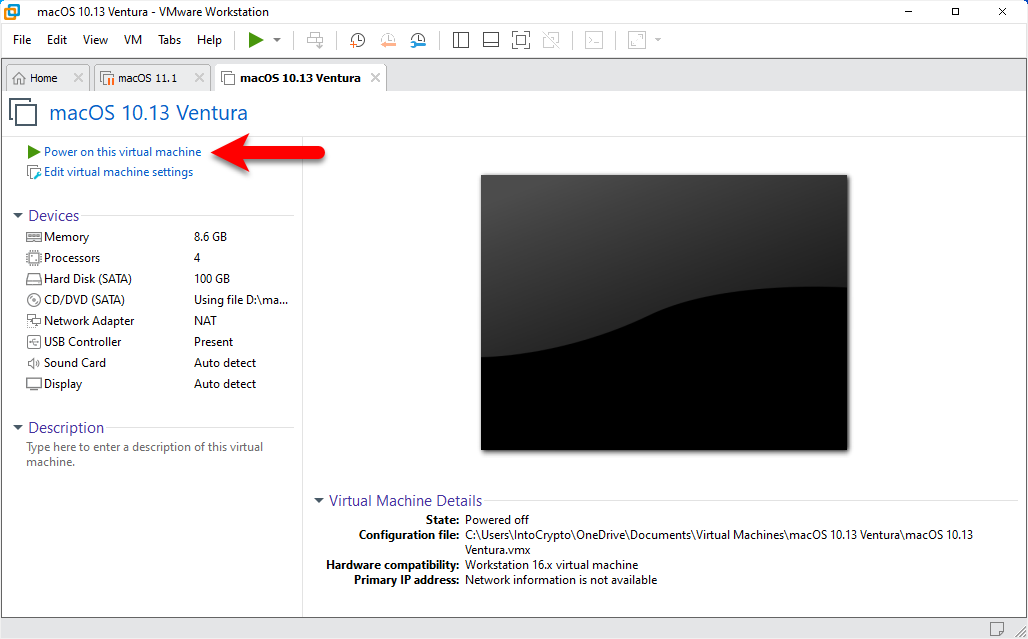Toggle the thumbnail bar icon

click(x=491, y=40)
